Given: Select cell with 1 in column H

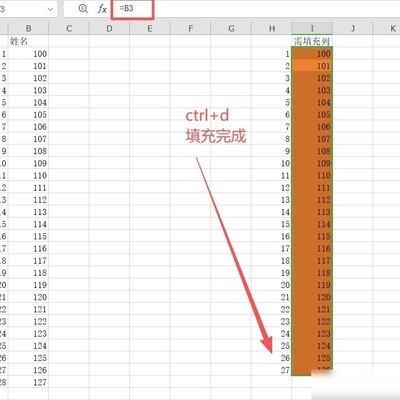Looking at the screenshot, I should [272, 54].
